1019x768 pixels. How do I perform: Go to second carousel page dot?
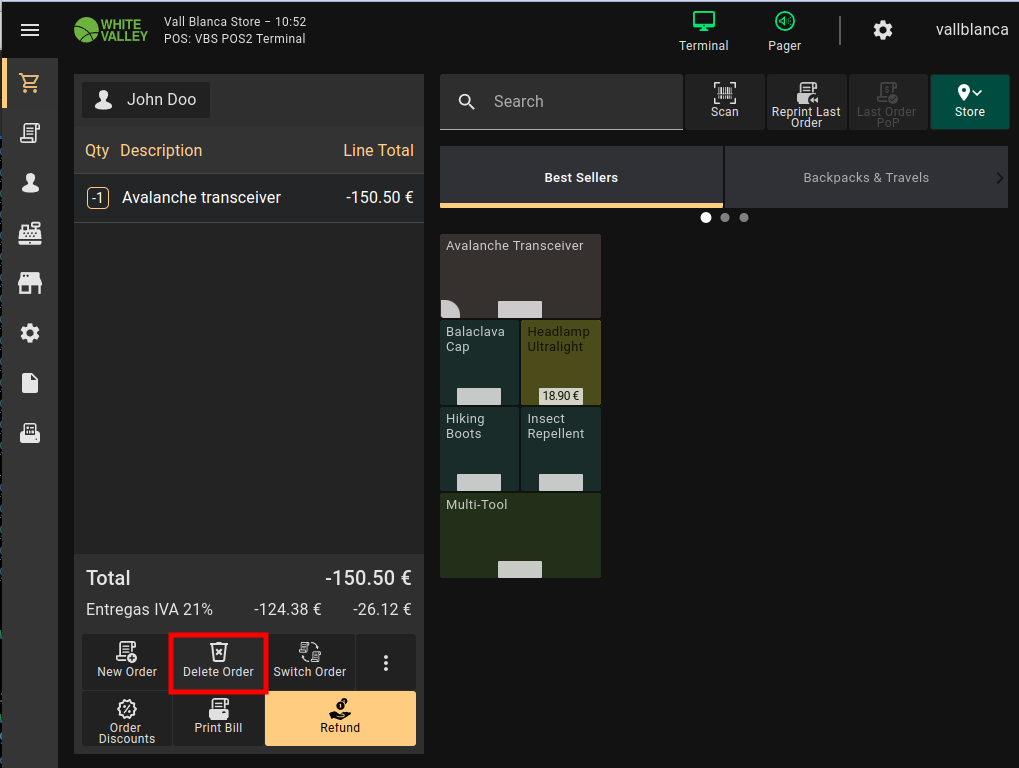725,217
